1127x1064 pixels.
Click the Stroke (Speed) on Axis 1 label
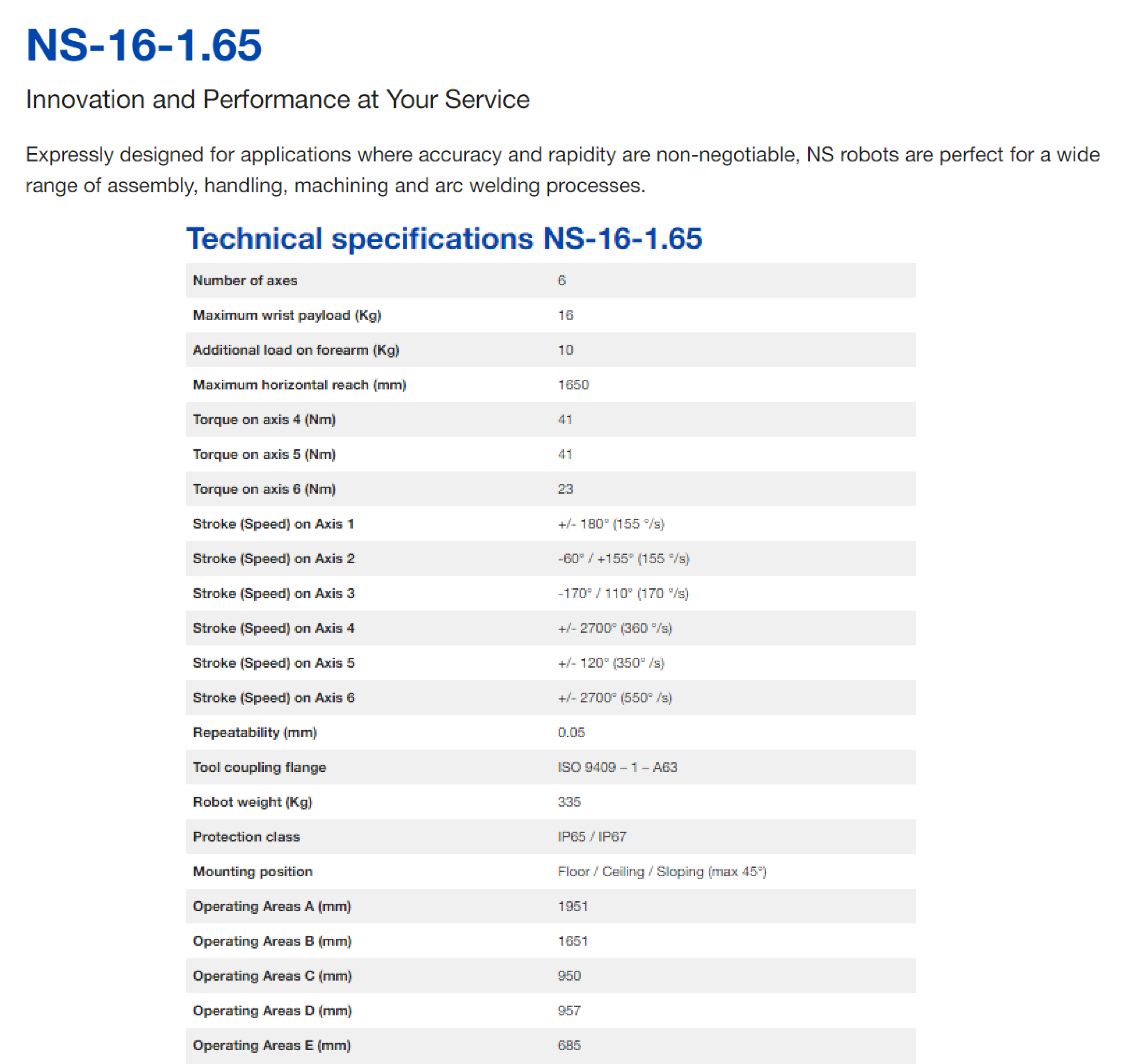pyautogui.click(x=273, y=524)
